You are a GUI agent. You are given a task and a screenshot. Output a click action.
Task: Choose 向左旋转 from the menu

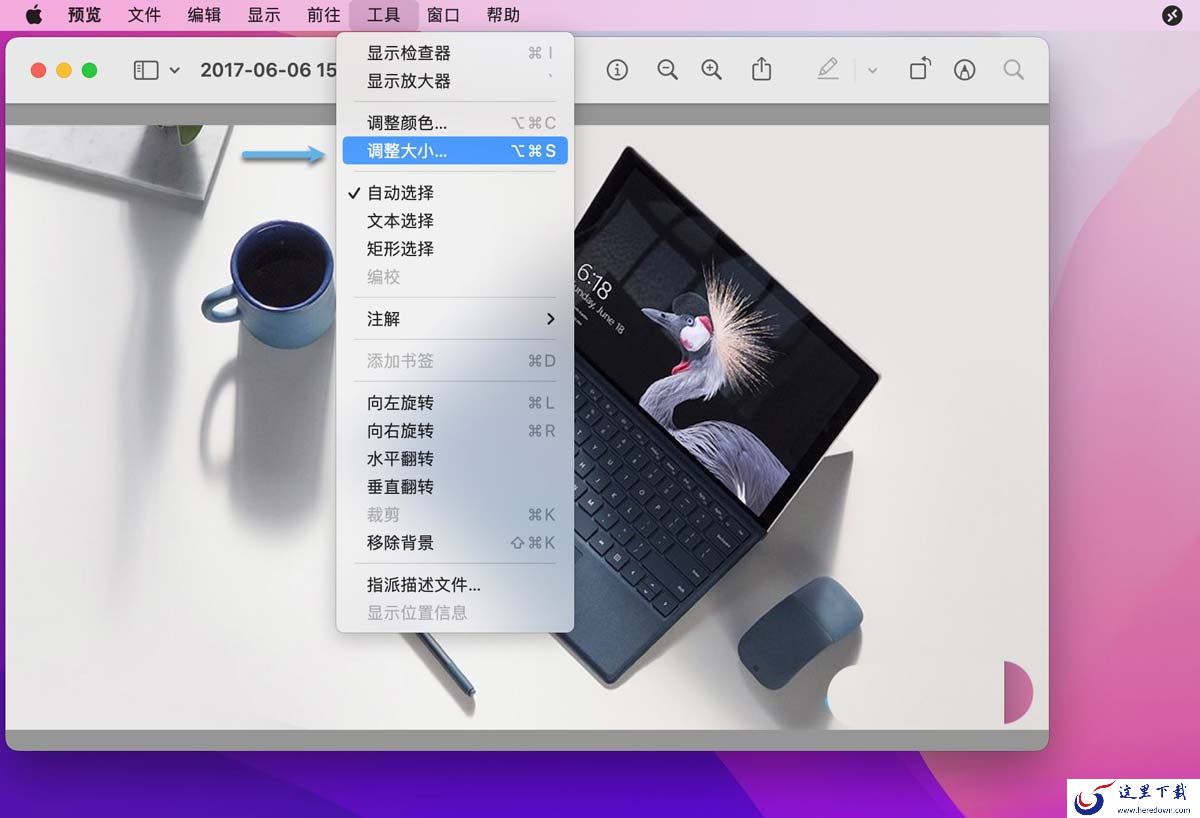(x=455, y=403)
